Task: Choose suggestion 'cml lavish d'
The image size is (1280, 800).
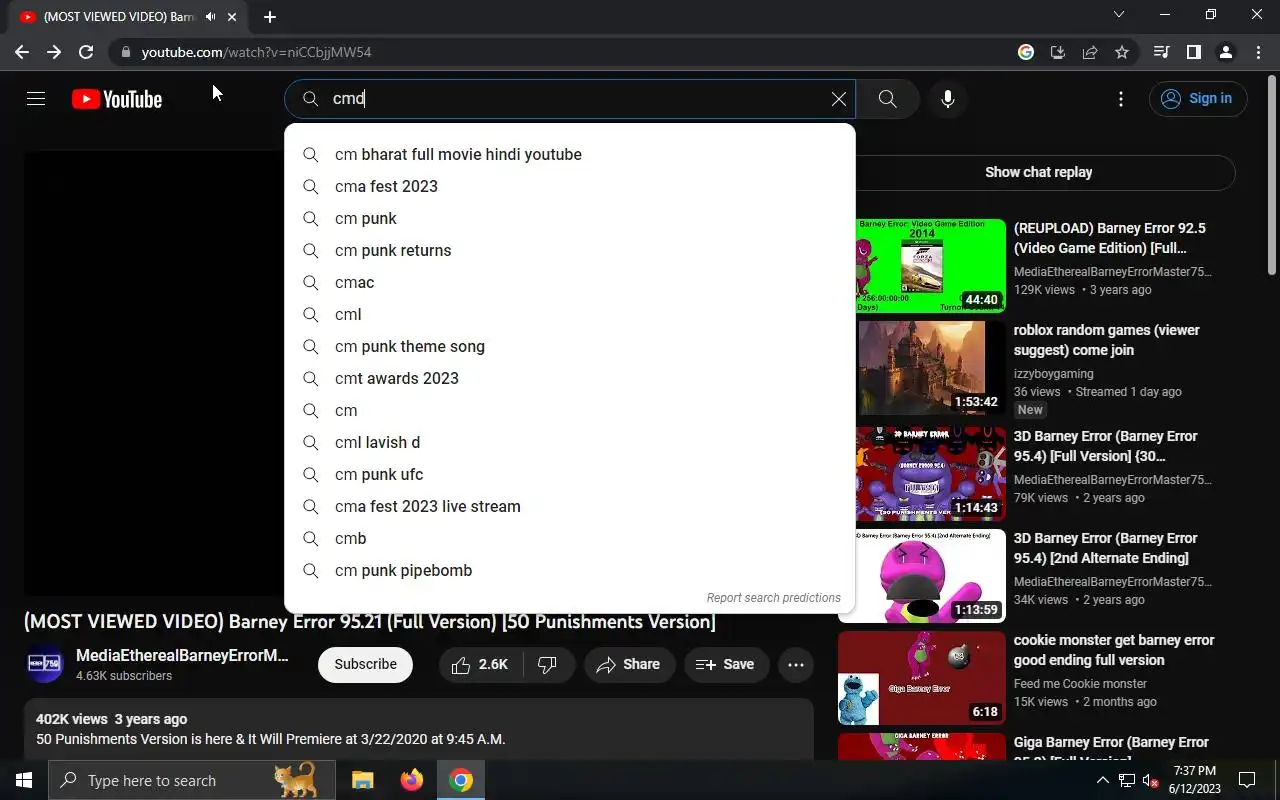Action: [x=570, y=442]
